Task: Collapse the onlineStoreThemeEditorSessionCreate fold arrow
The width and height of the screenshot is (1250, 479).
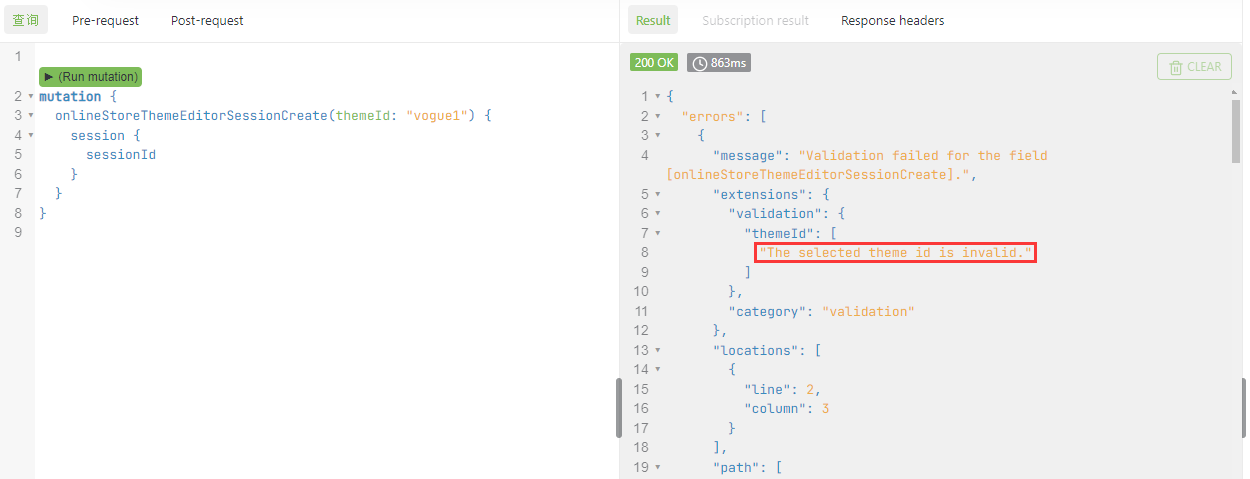Action: point(30,116)
